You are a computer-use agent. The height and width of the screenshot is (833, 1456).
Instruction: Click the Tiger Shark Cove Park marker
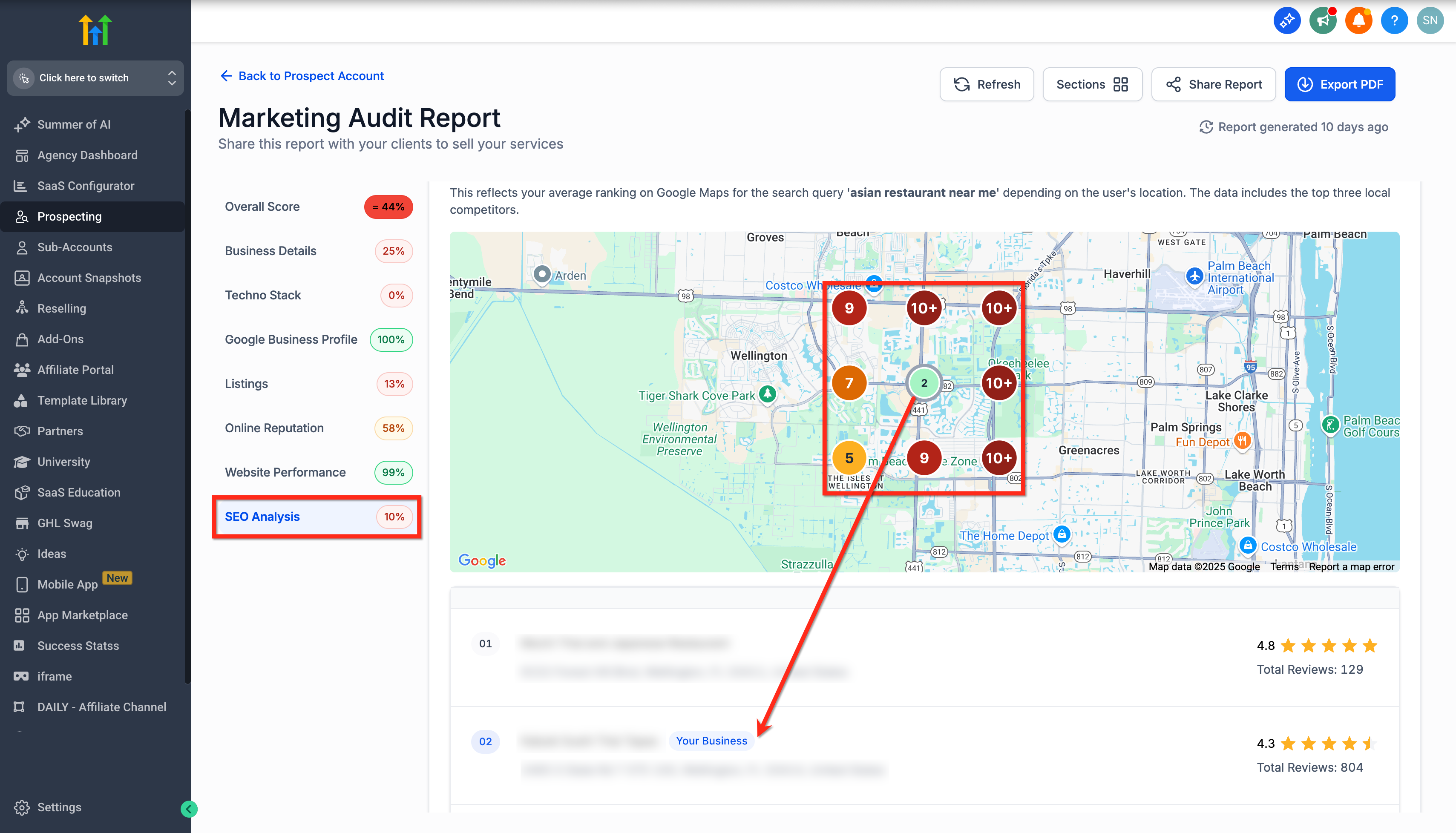click(767, 394)
